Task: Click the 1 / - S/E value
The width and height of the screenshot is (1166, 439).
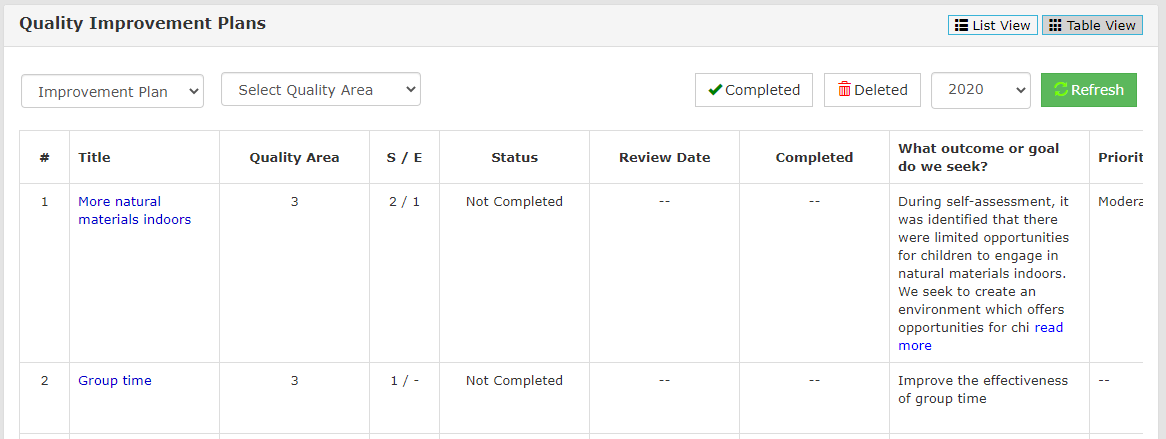Action: pos(404,380)
